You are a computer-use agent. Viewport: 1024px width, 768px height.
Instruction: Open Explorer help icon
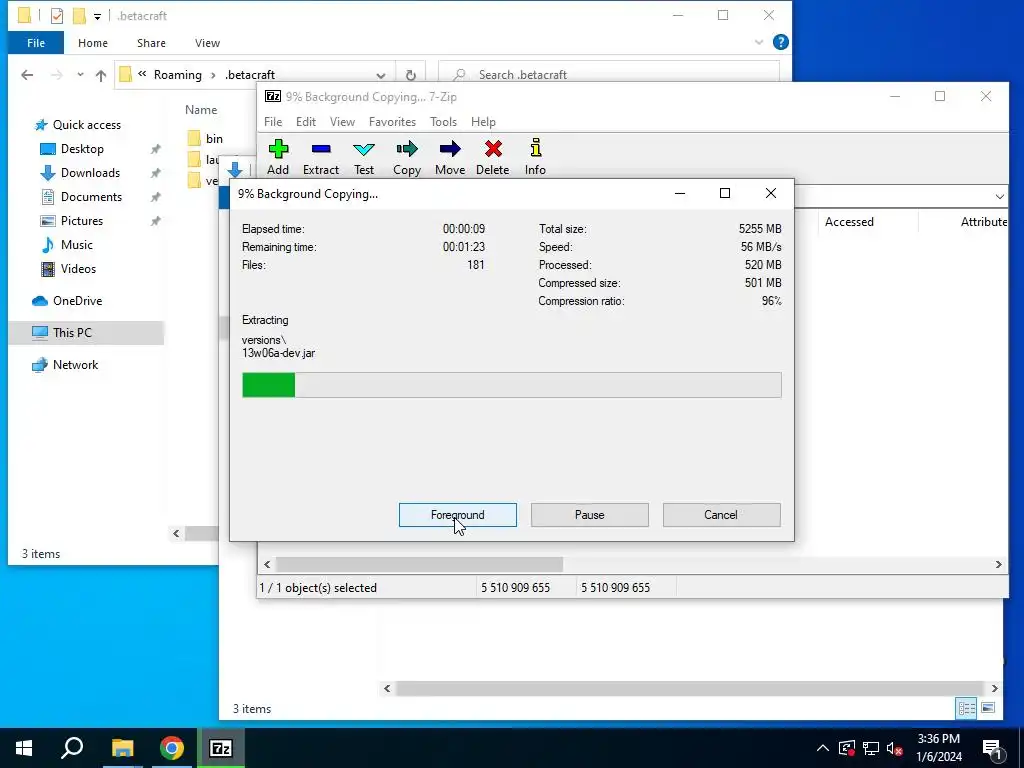pyautogui.click(x=780, y=42)
